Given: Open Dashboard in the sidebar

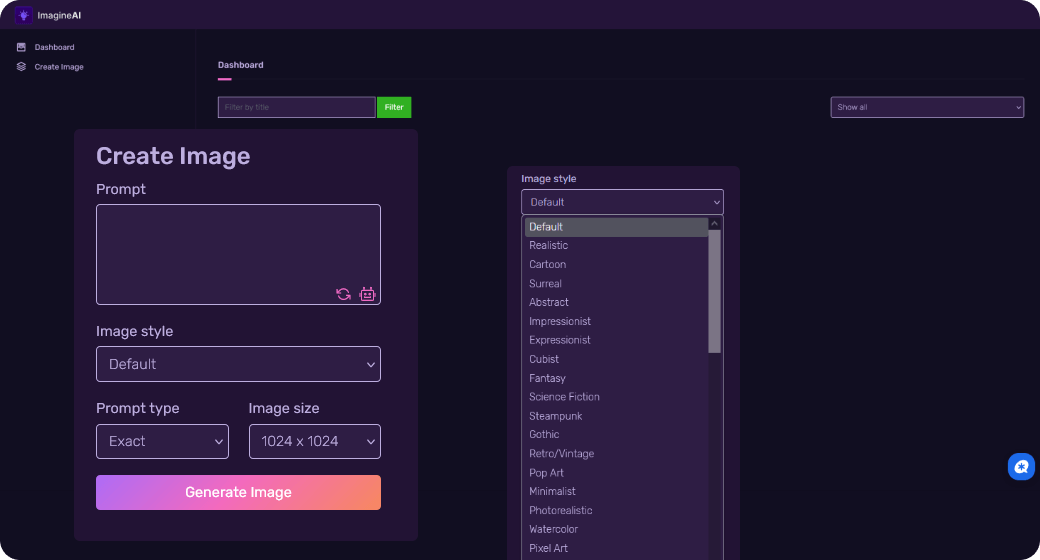Looking at the screenshot, I should [54, 47].
